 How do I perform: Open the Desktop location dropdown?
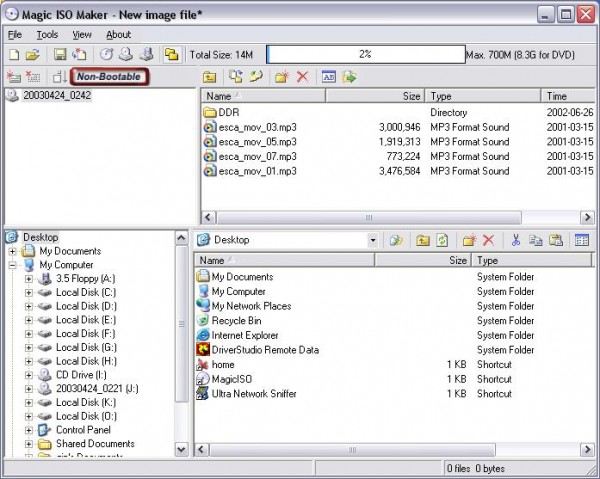point(373,240)
